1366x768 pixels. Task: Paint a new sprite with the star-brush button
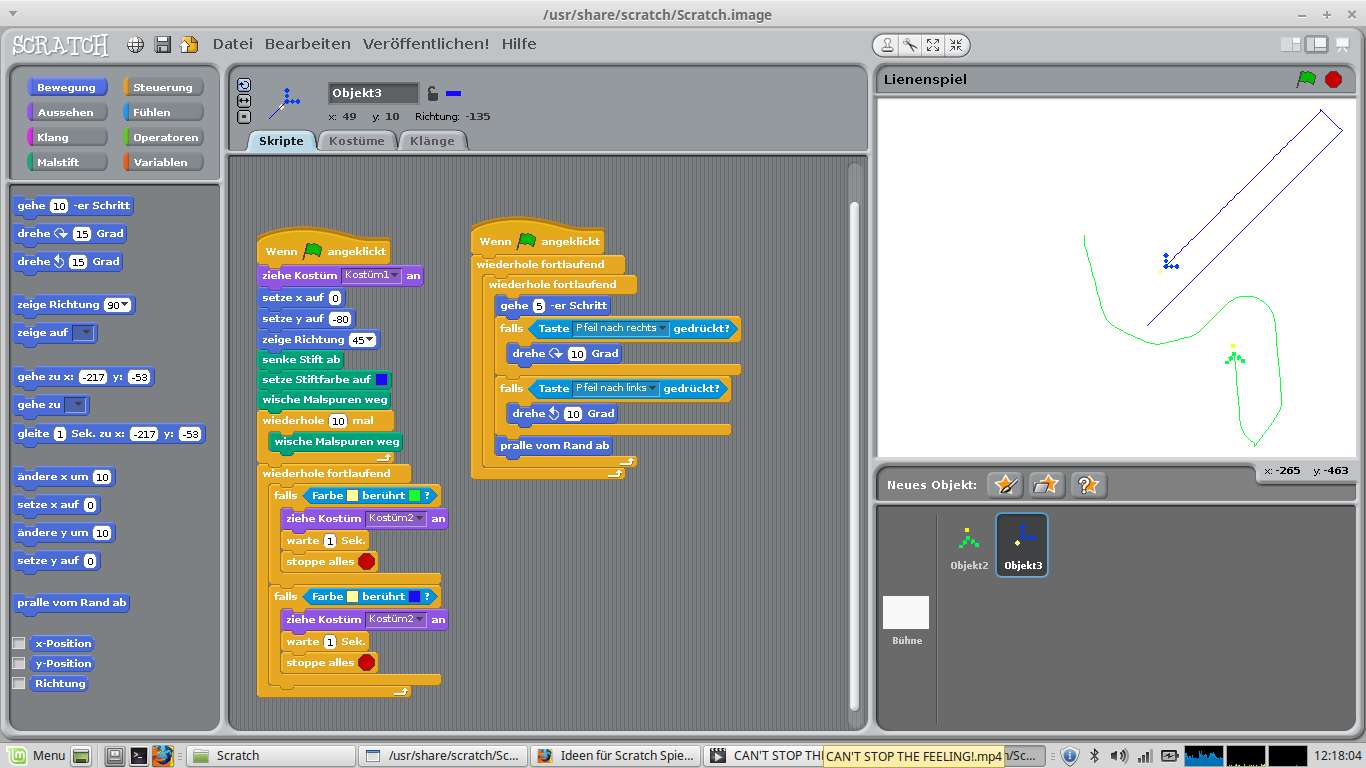tap(1005, 484)
